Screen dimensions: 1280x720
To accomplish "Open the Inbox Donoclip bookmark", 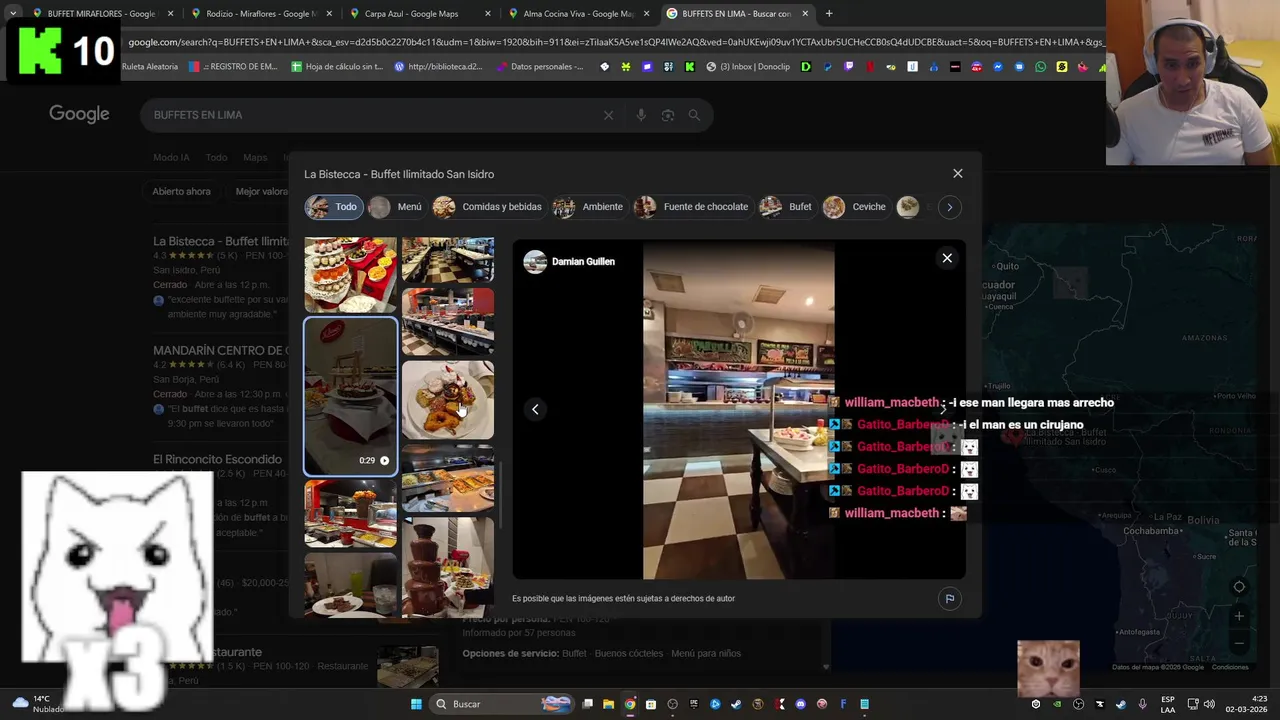I will (748, 67).
